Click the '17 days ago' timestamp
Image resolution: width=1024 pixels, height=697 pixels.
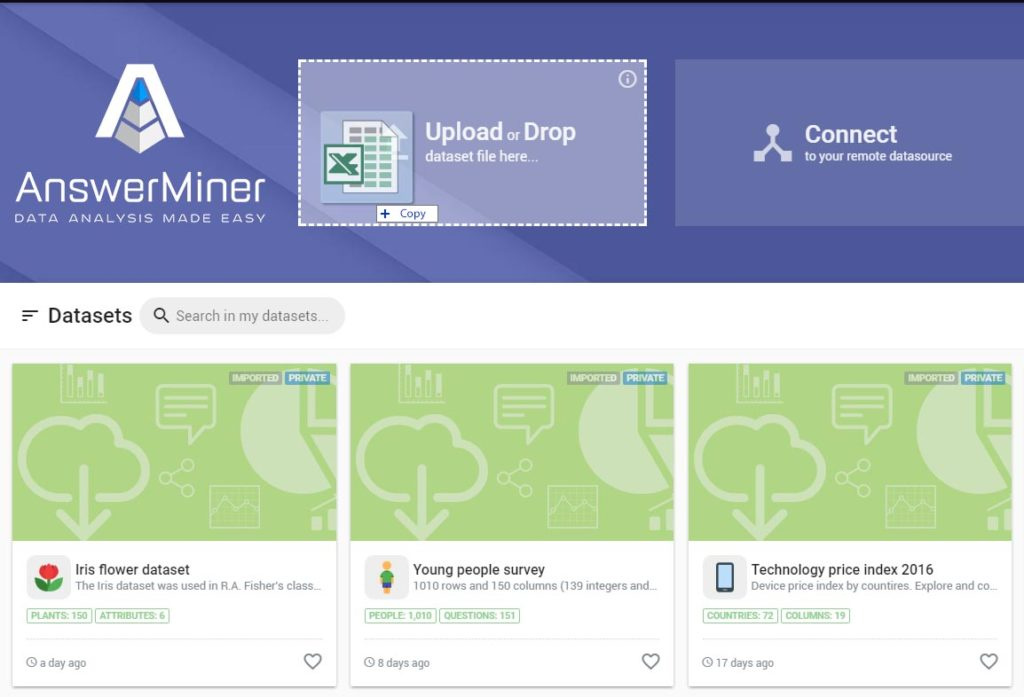744,663
